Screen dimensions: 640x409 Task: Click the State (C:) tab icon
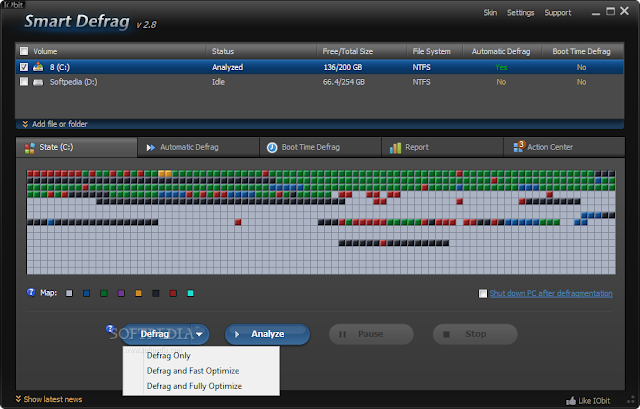pyautogui.click(x=29, y=148)
